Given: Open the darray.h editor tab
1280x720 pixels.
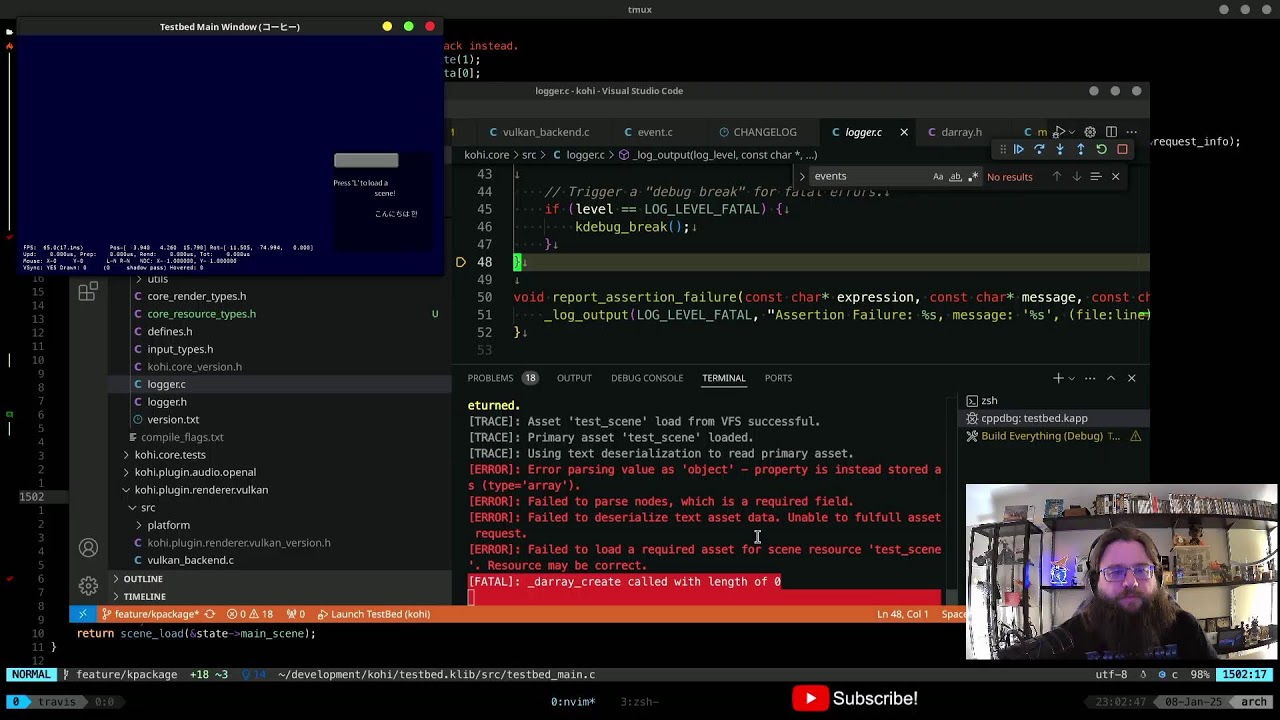Looking at the screenshot, I should point(961,132).
